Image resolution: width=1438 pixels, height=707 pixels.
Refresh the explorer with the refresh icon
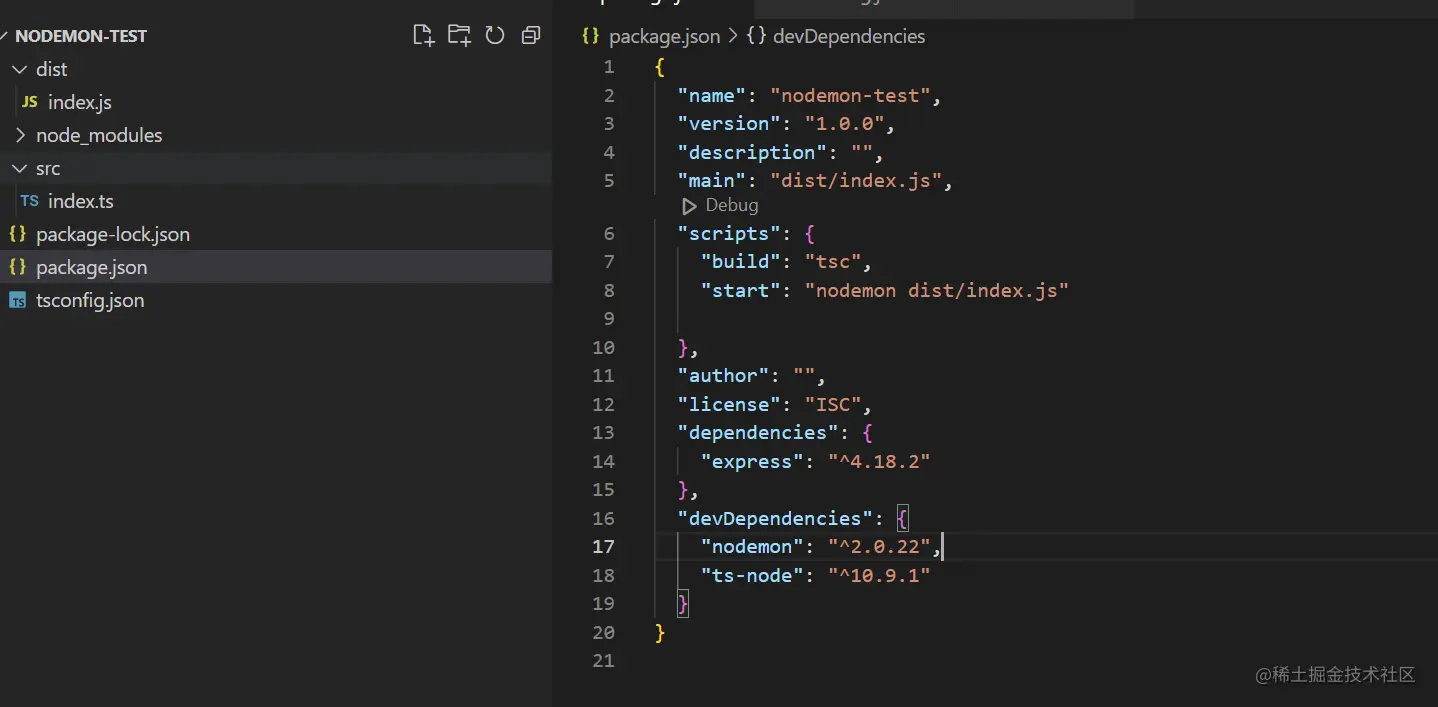click(x=495, y=36)
